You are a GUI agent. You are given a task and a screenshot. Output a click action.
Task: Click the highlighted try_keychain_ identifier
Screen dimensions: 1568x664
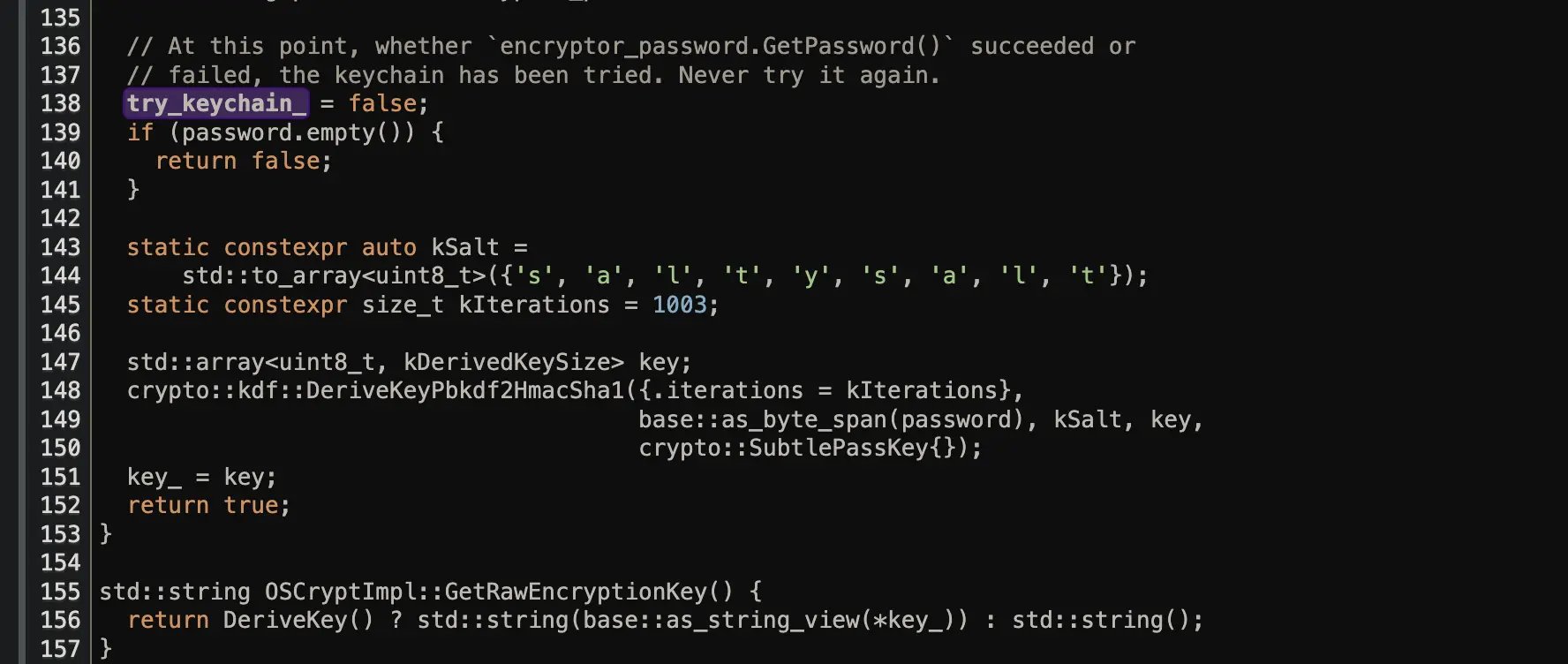(x=216, y=103)
